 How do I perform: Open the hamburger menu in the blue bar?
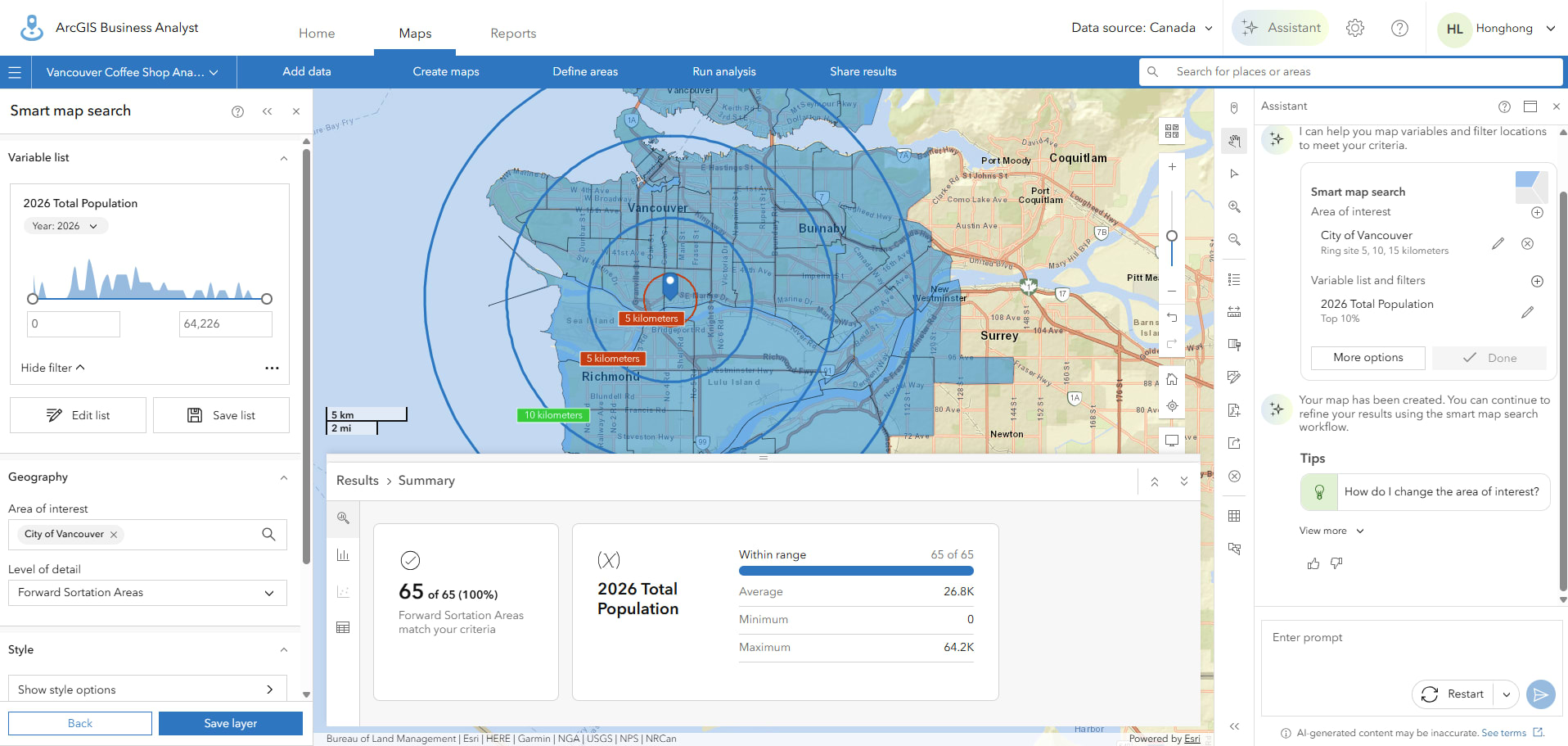click(15, 72)
